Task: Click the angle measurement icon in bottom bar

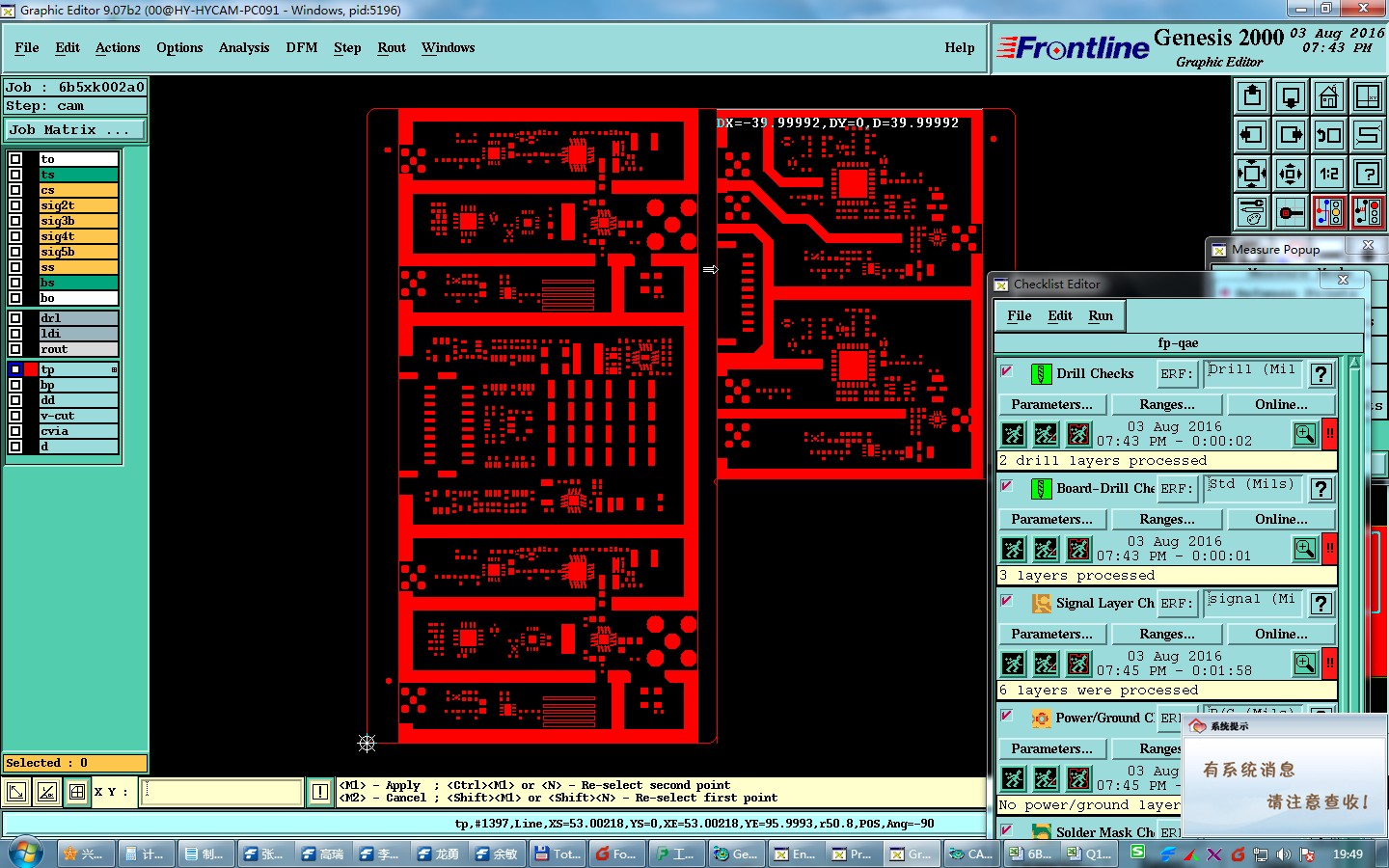Action: (46, 793)
